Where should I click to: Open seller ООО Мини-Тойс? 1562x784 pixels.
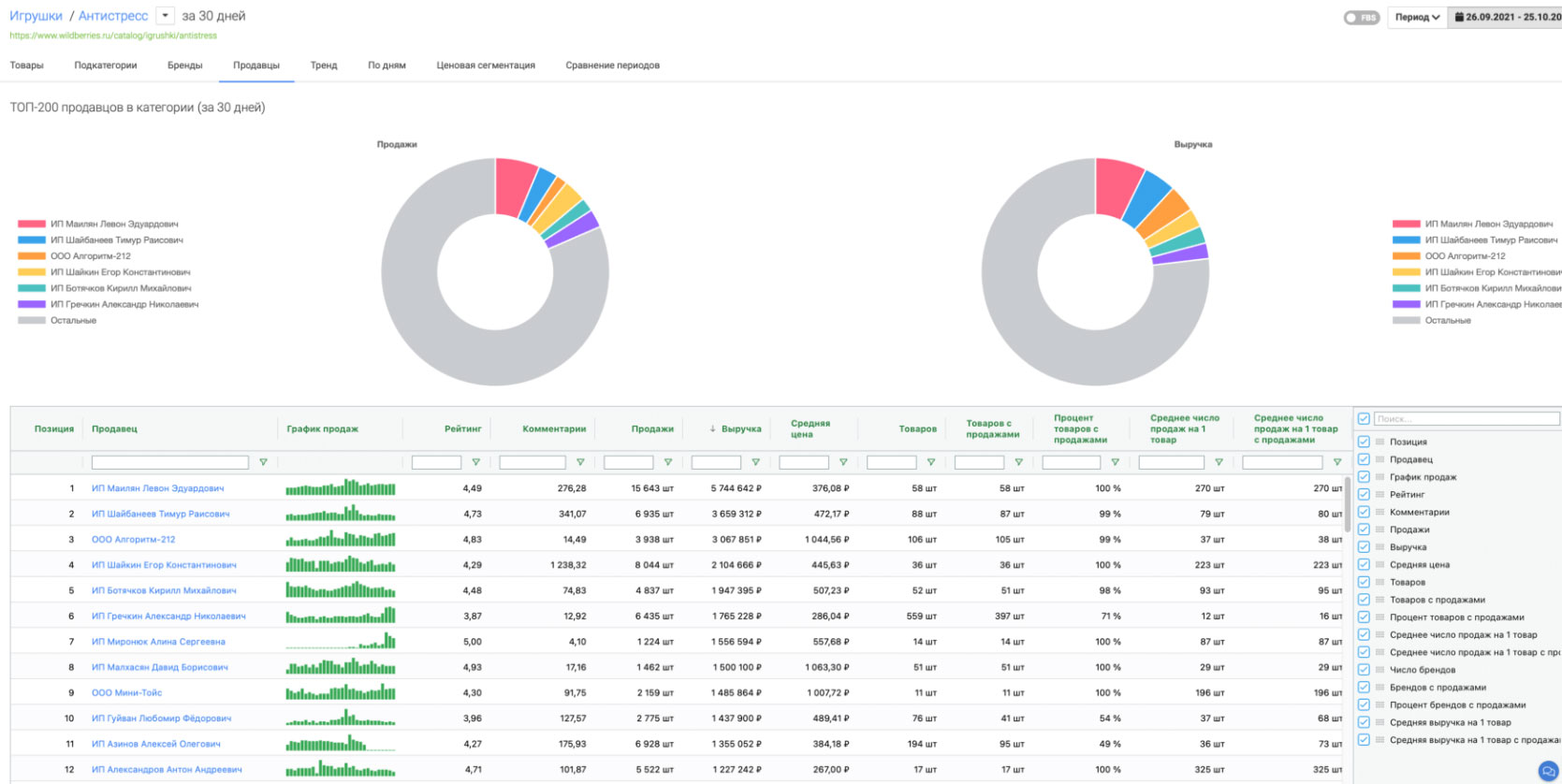126,693
